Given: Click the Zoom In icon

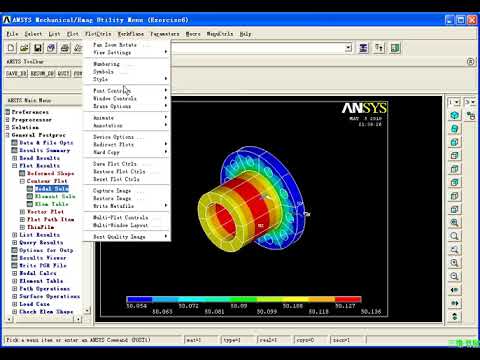Looking at the screenshot, I should 454,263.
